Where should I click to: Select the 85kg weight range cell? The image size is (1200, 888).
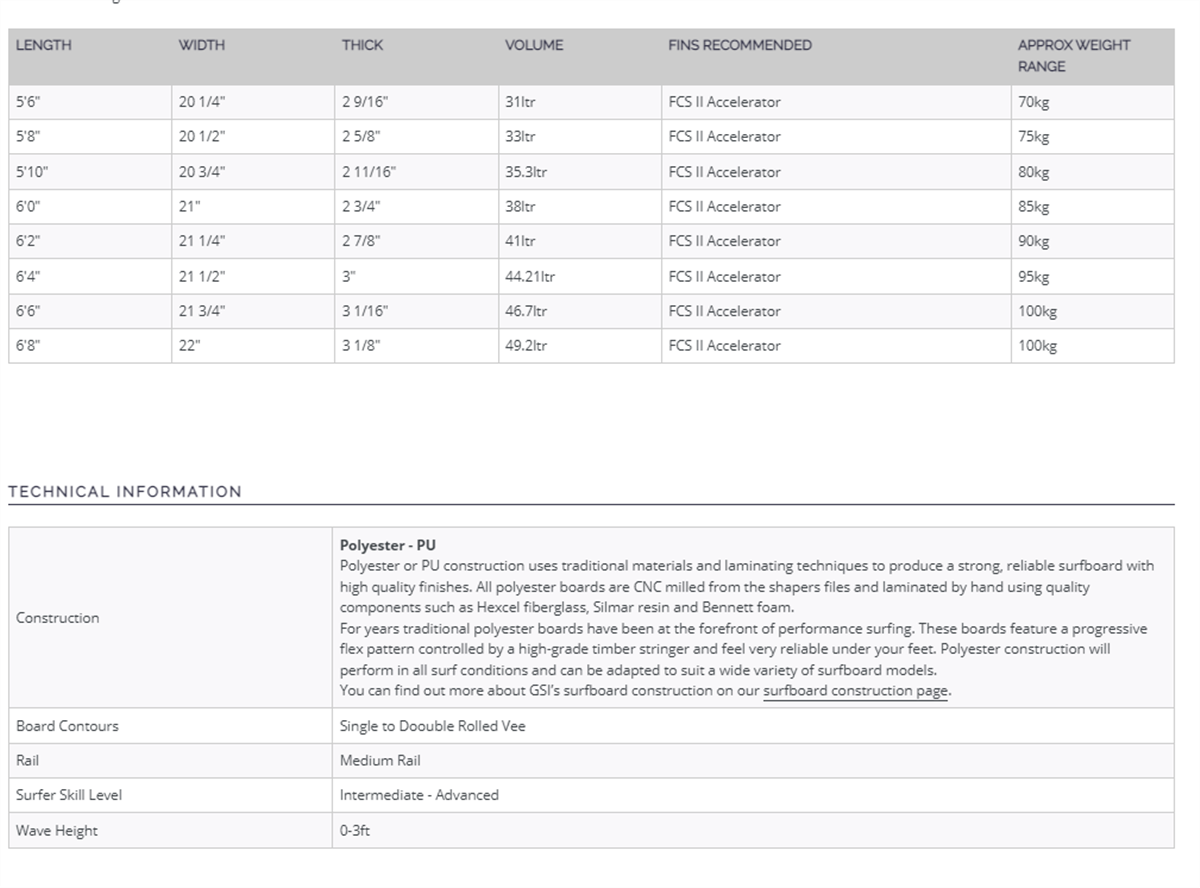(x=1034, y=207)
